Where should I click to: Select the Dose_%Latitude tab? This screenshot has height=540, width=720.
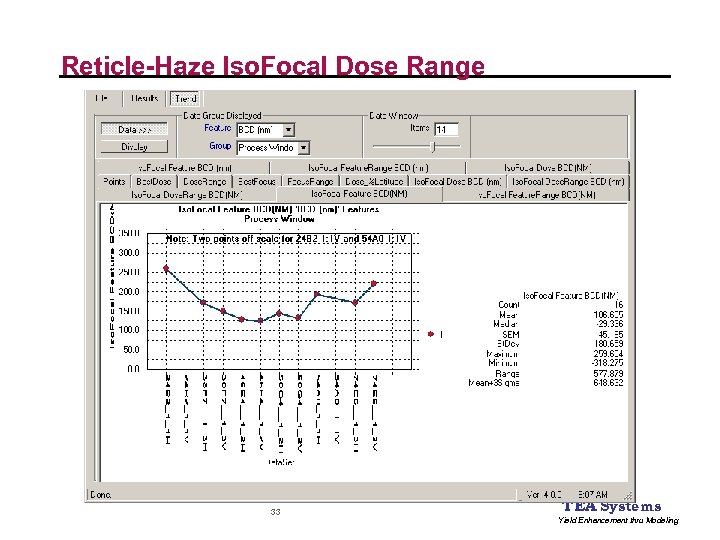374,181
